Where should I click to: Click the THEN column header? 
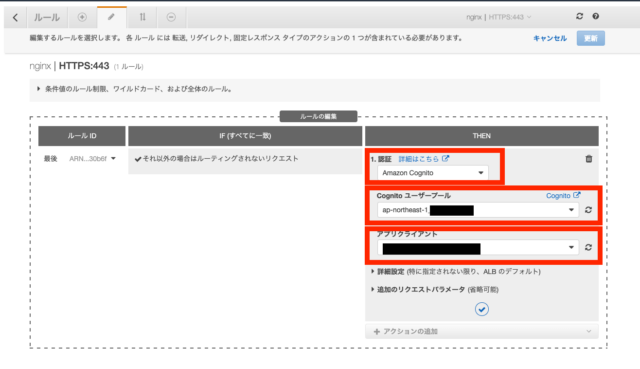482,136
